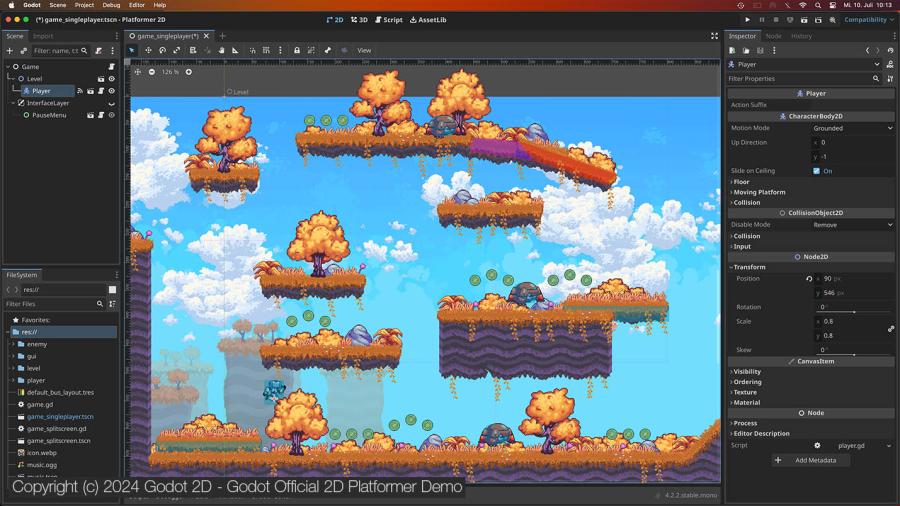Zoom out the viewport with minus button
This screenshot has width=900, height=506.
(x=152, y=72)
